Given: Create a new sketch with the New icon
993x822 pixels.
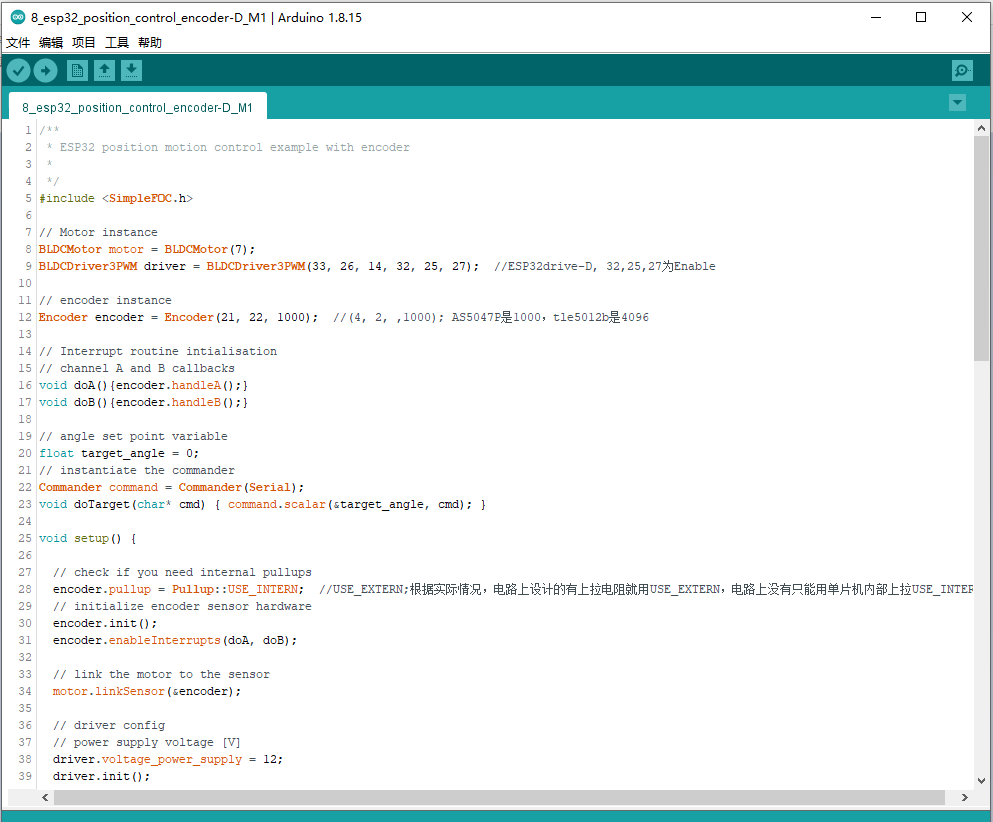Looking at the screenshot, I should point(77,70).
